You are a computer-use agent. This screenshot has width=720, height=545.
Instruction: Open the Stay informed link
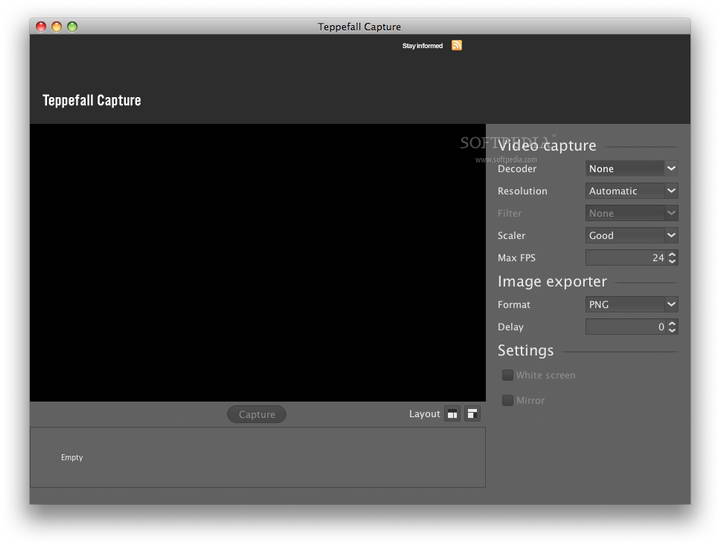pos(422,45)
